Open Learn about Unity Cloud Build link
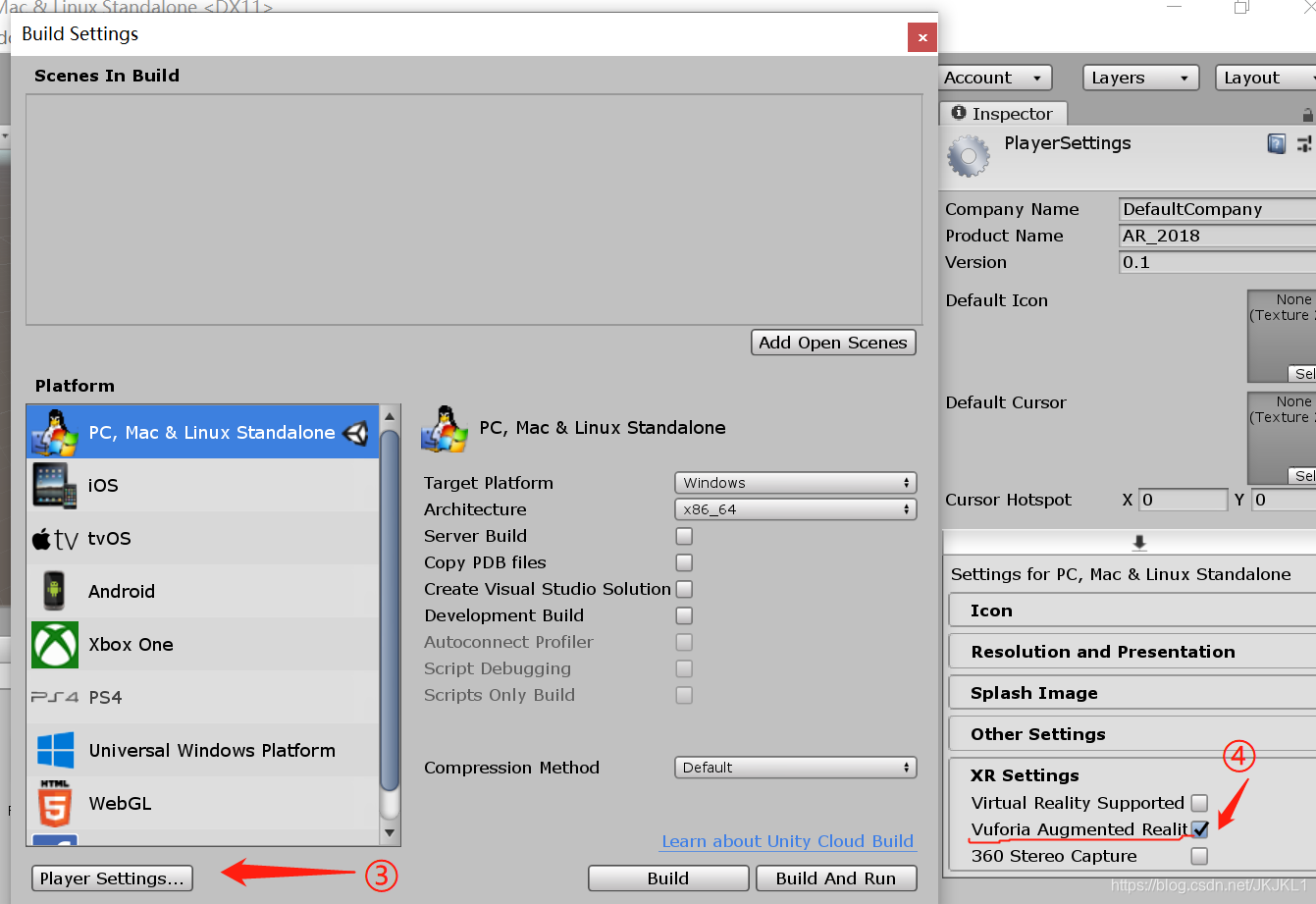Viewport: 1316px width, 904px height. click(x=787, y=841)
